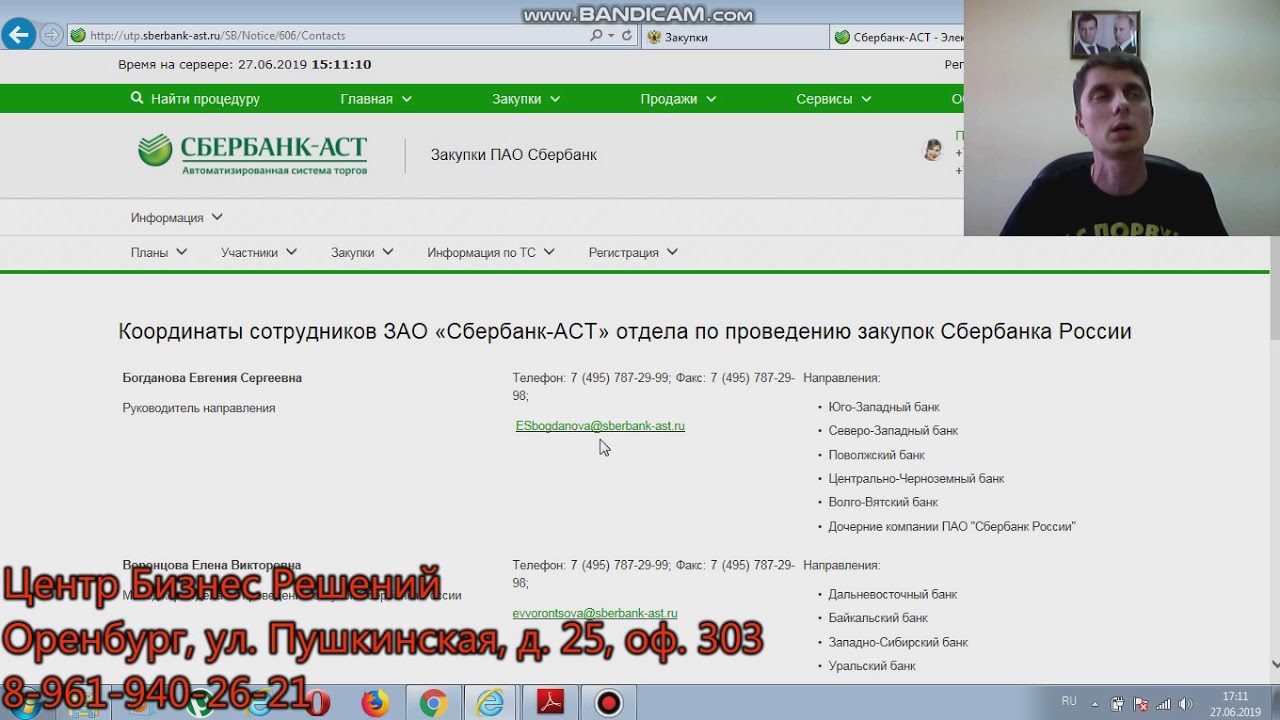Expand the Регистрация dropdown
This screenshot has width=1280, height=720.
tap(633, 252)
